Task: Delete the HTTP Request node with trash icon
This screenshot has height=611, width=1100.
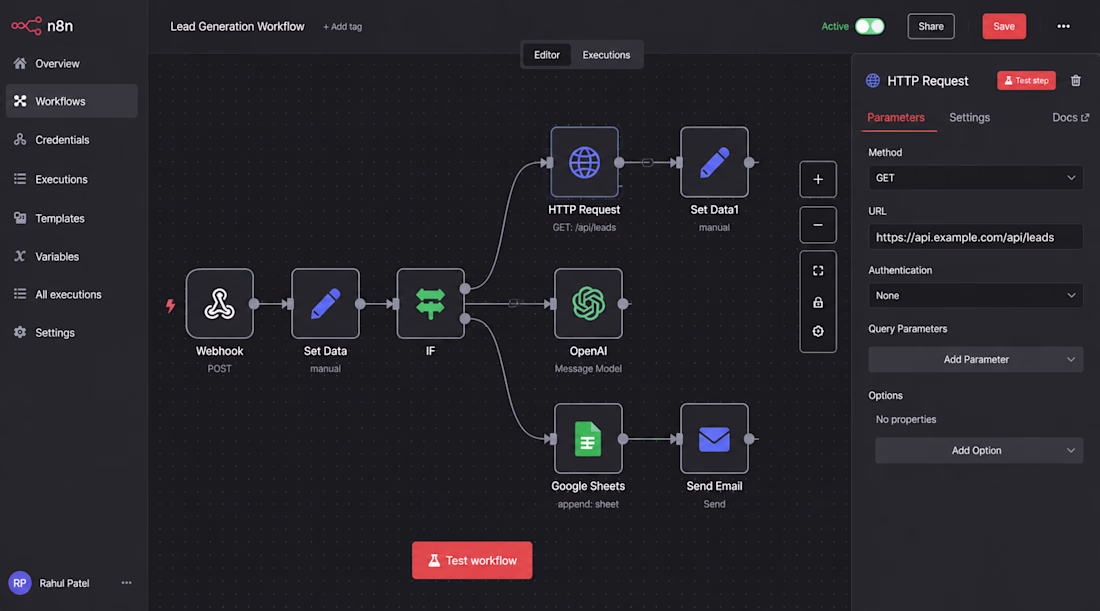Action: [x=1075, y=81]
